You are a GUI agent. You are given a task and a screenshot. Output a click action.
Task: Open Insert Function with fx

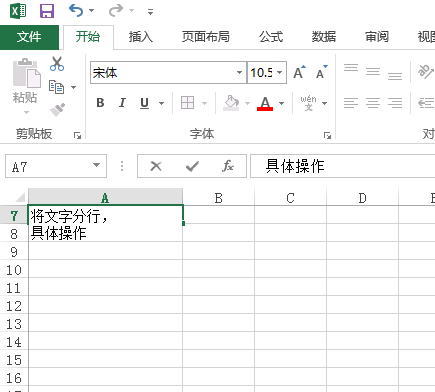(x=228, y=166)
